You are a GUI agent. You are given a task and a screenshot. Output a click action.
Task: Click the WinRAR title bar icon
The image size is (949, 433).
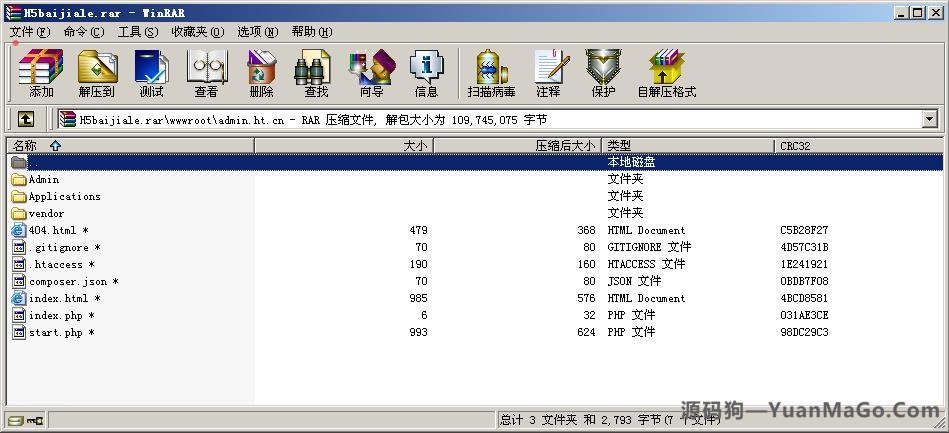pyautogui.click(x=13, y=12)
